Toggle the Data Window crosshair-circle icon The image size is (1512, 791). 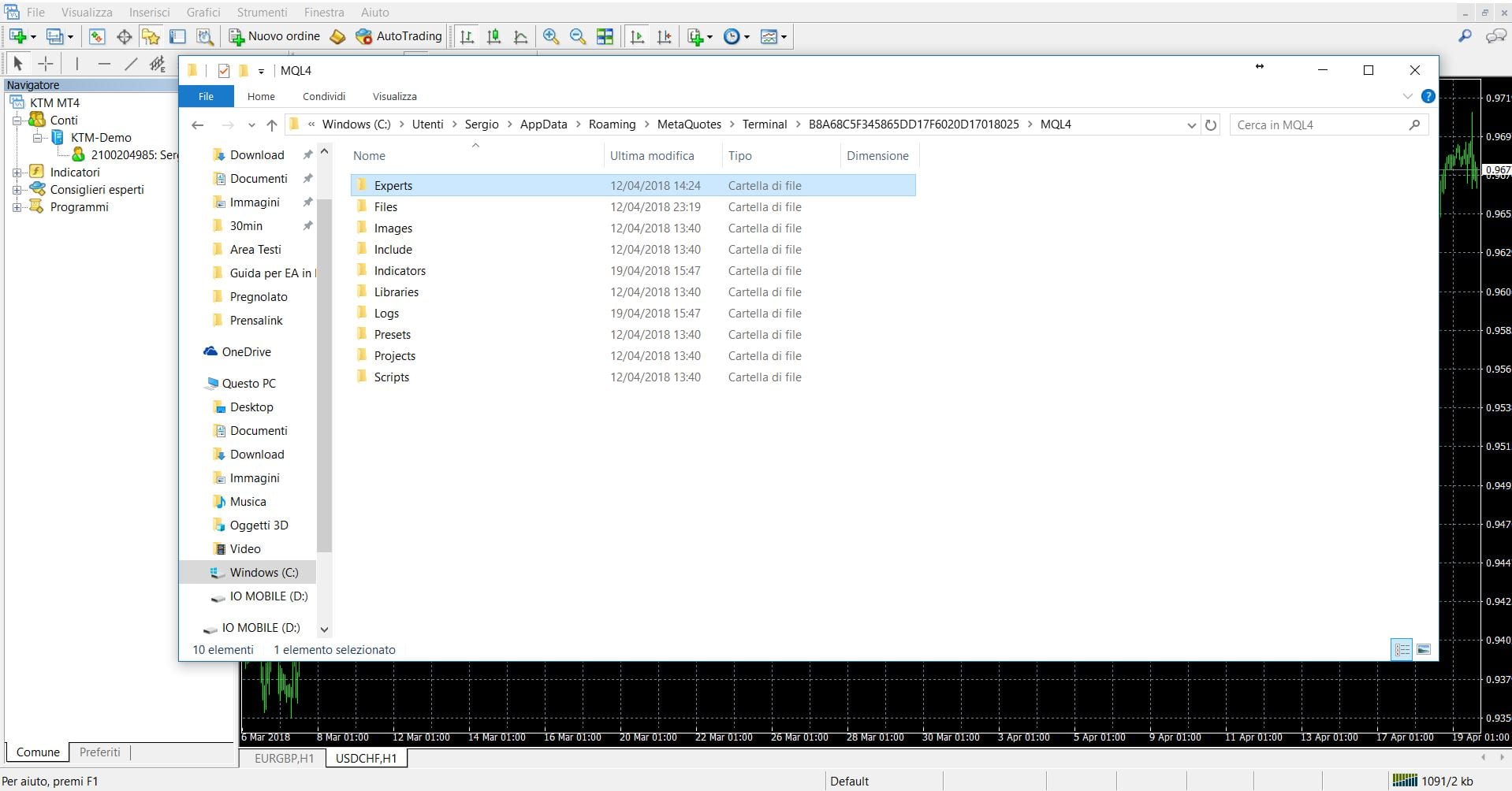(124, 36)
